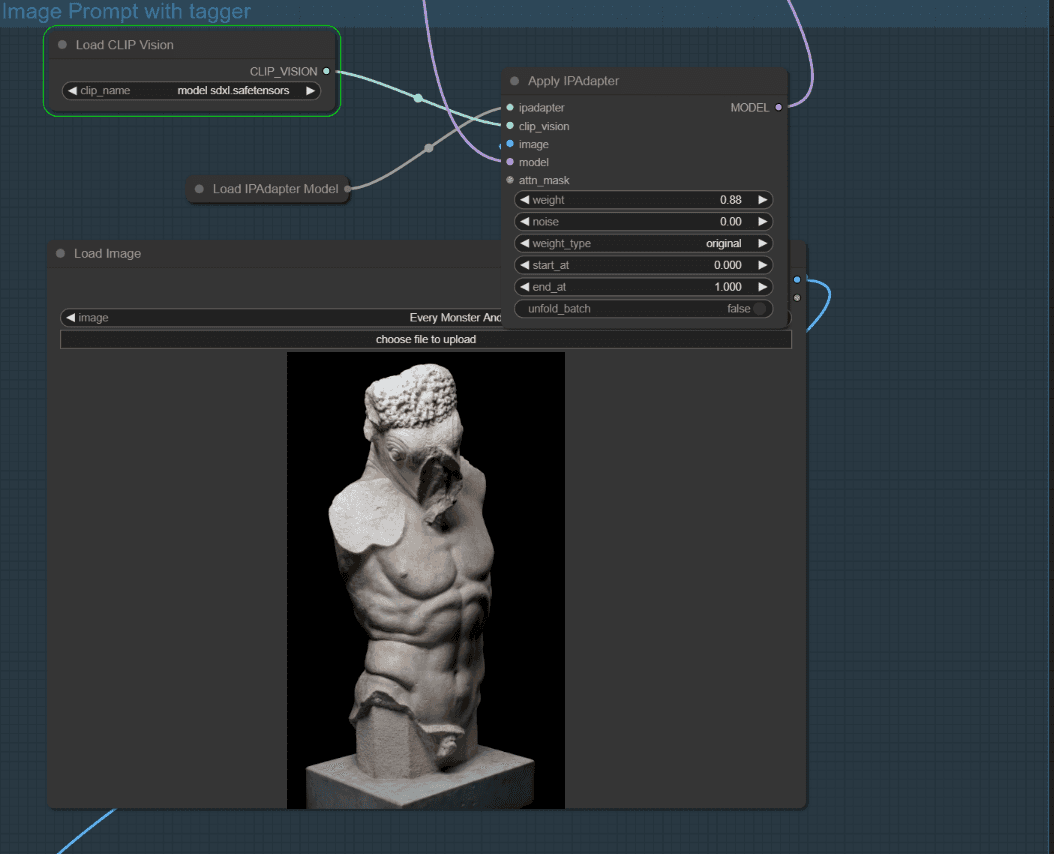
Task: Collapse the Load Image node dot
Action: [x=61, y=254]
